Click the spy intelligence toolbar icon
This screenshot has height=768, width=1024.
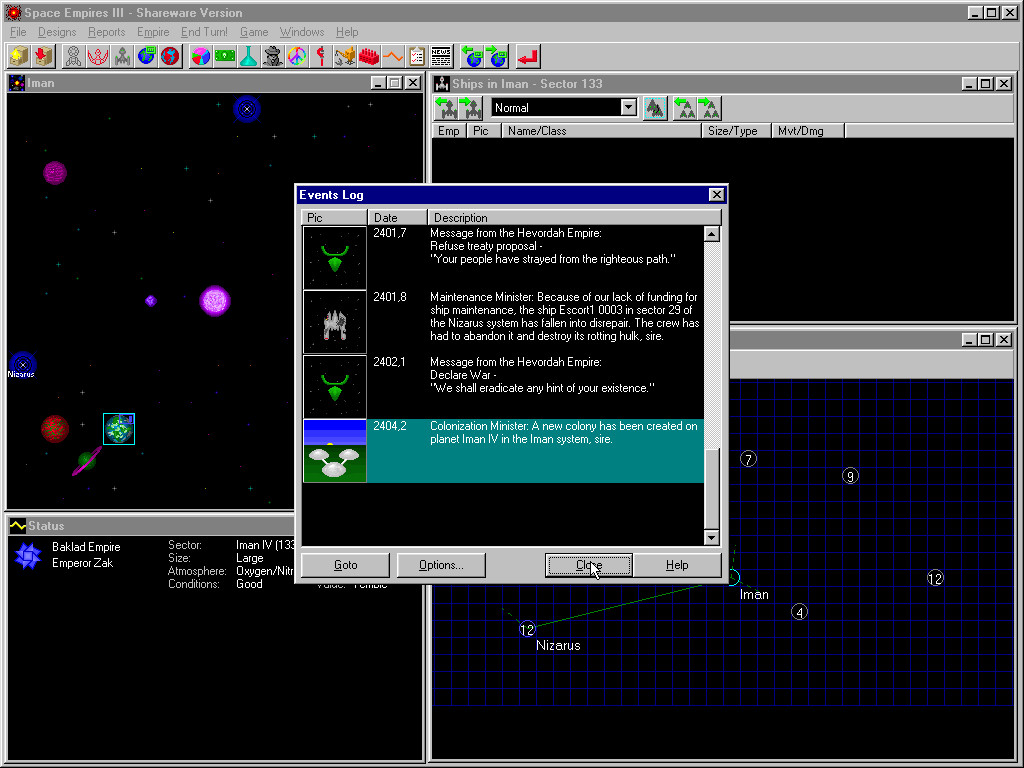pyautogui.click(x=272, y=56)
